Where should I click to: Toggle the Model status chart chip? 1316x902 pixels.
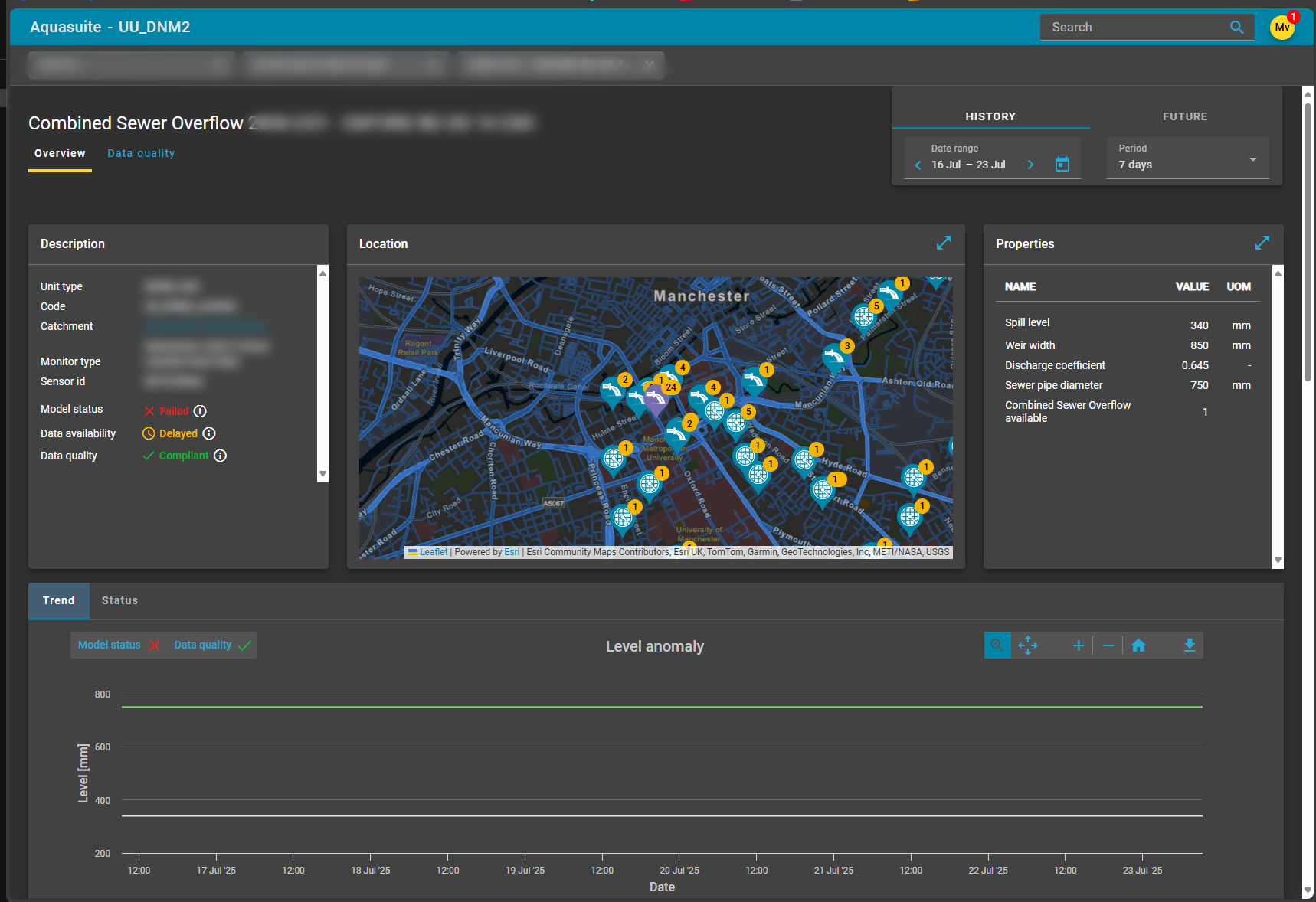click(119, 645)
